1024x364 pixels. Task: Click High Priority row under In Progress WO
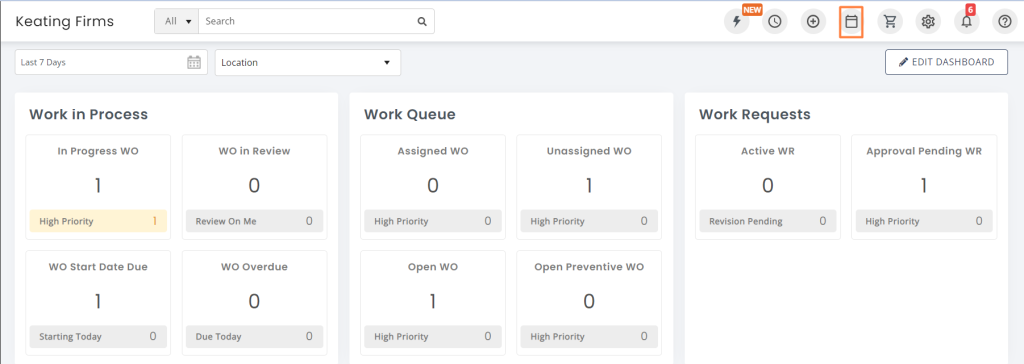pos(98,221)
